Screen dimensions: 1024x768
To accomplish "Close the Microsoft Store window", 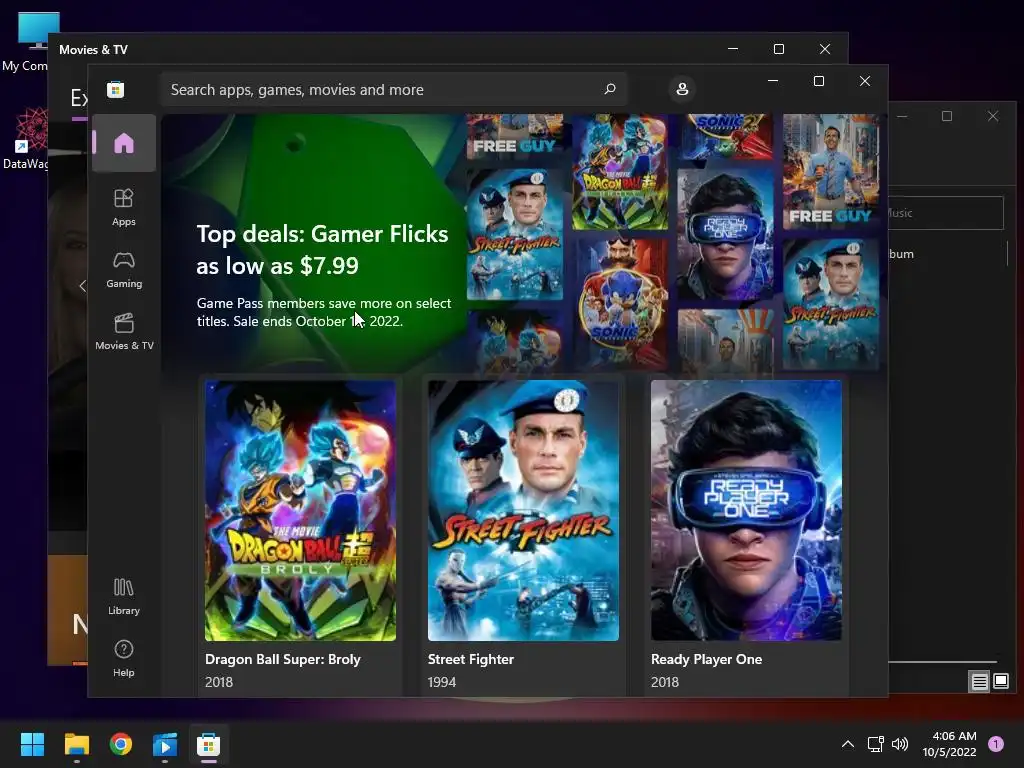I will [x=865, y=81].
